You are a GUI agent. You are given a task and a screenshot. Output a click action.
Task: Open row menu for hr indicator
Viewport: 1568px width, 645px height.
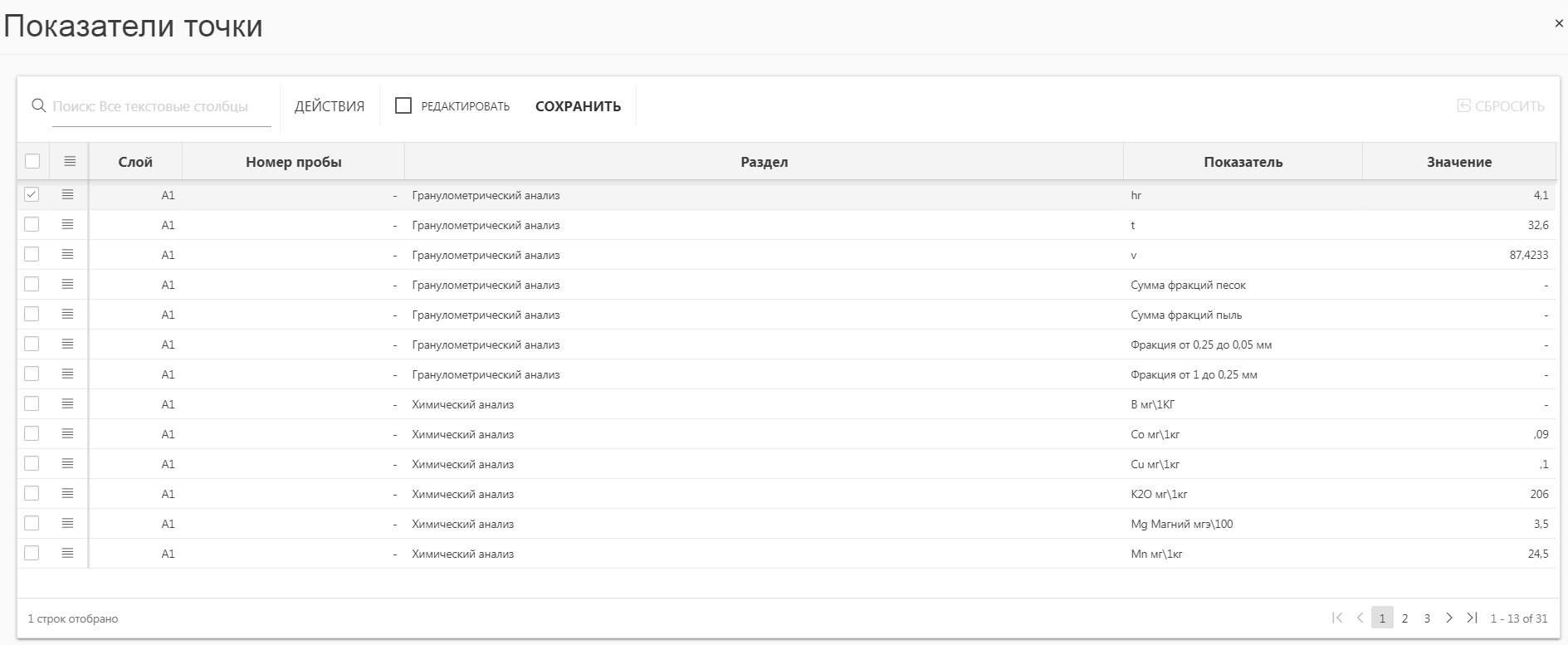click(x=68, y=194)
